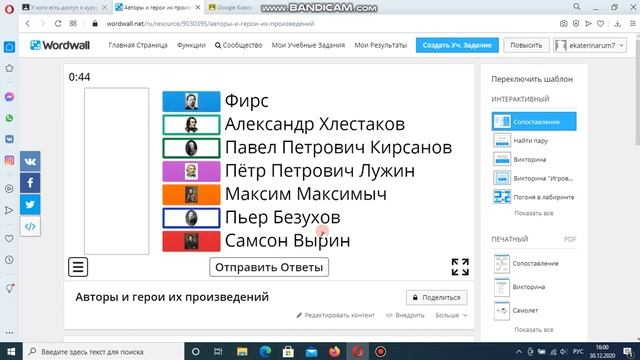Reload the page in the browser
The width and height of the screenshot is (640, 360).
pyautogui.click(x=58, y=24)
